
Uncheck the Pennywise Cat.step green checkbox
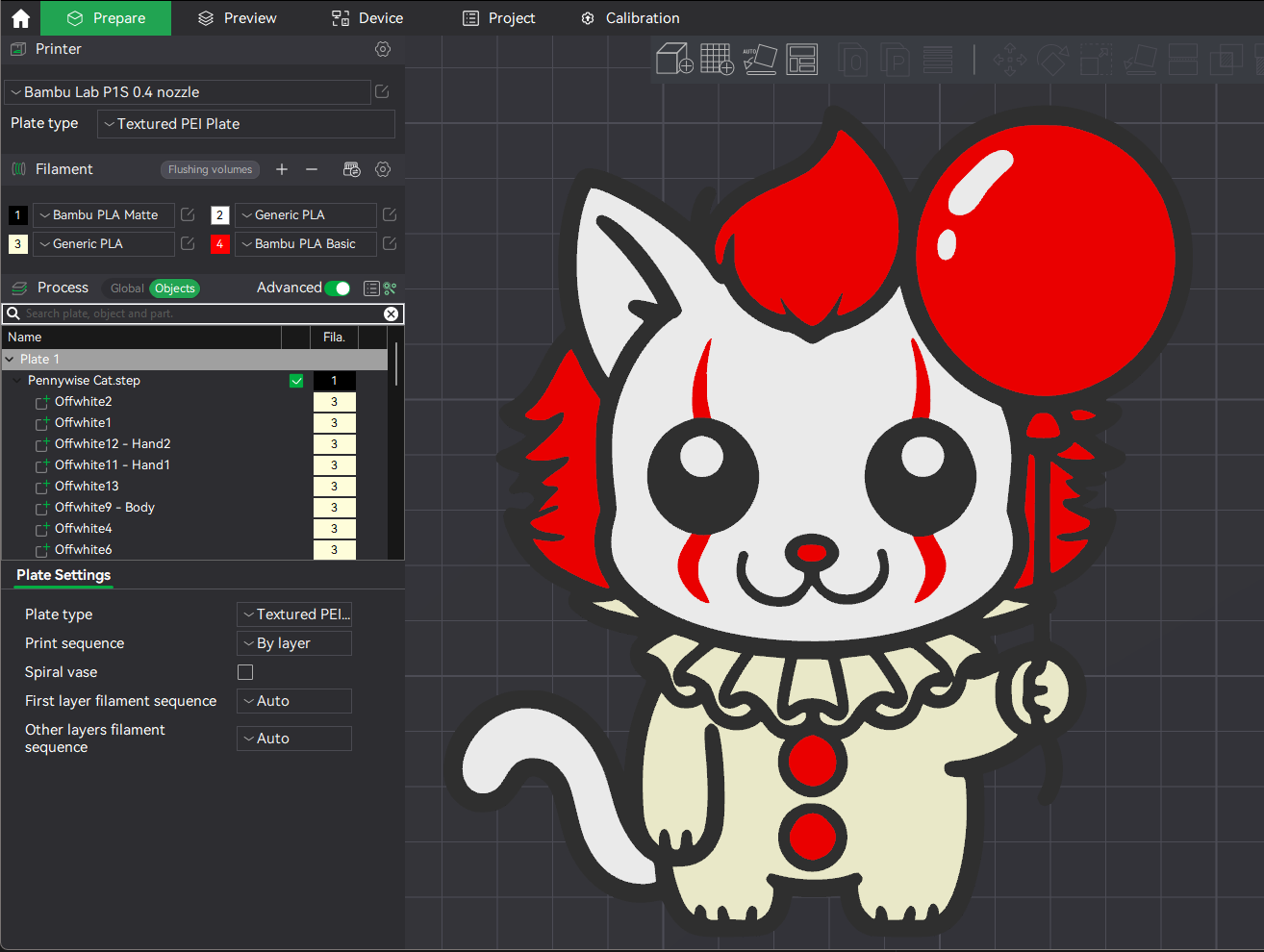coord(296,381)
